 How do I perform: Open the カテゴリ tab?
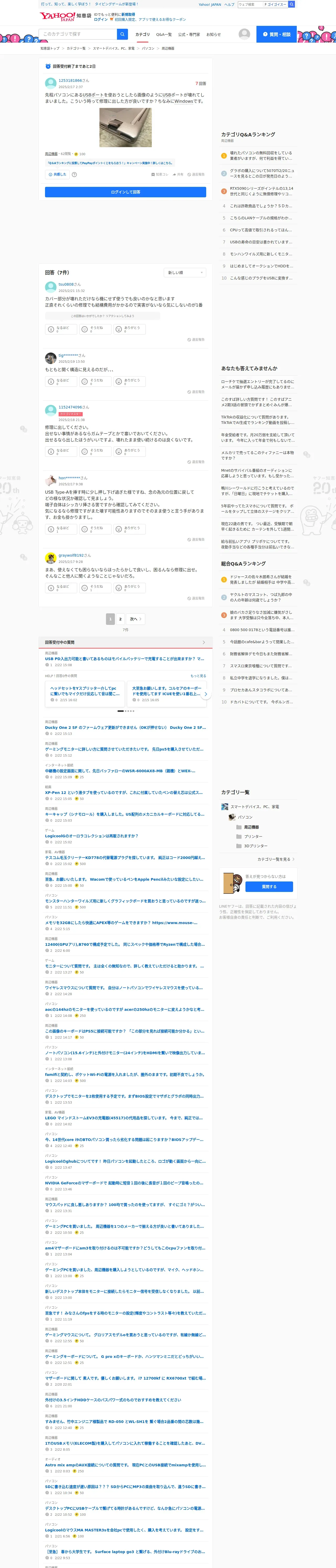click(142, 35)
